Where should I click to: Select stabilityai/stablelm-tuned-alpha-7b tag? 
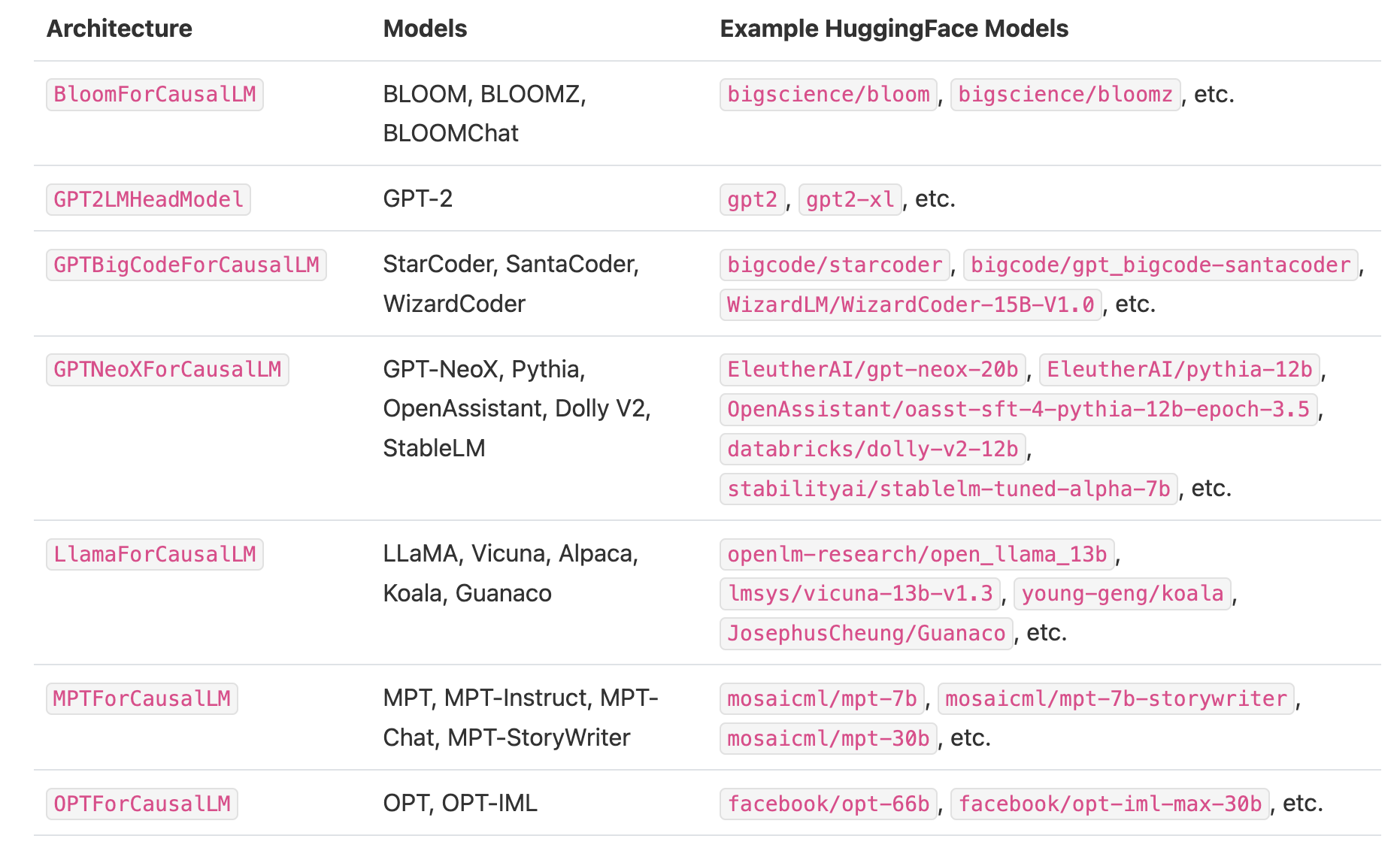click(949, 489)
